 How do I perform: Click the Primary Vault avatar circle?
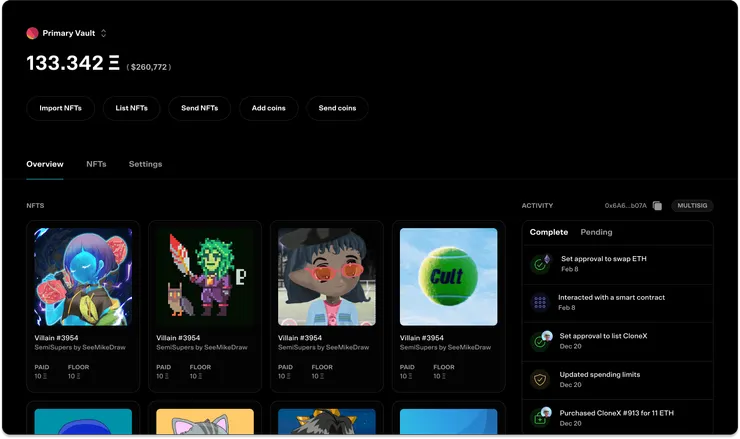pyautogui.click(x=32, y=33)
